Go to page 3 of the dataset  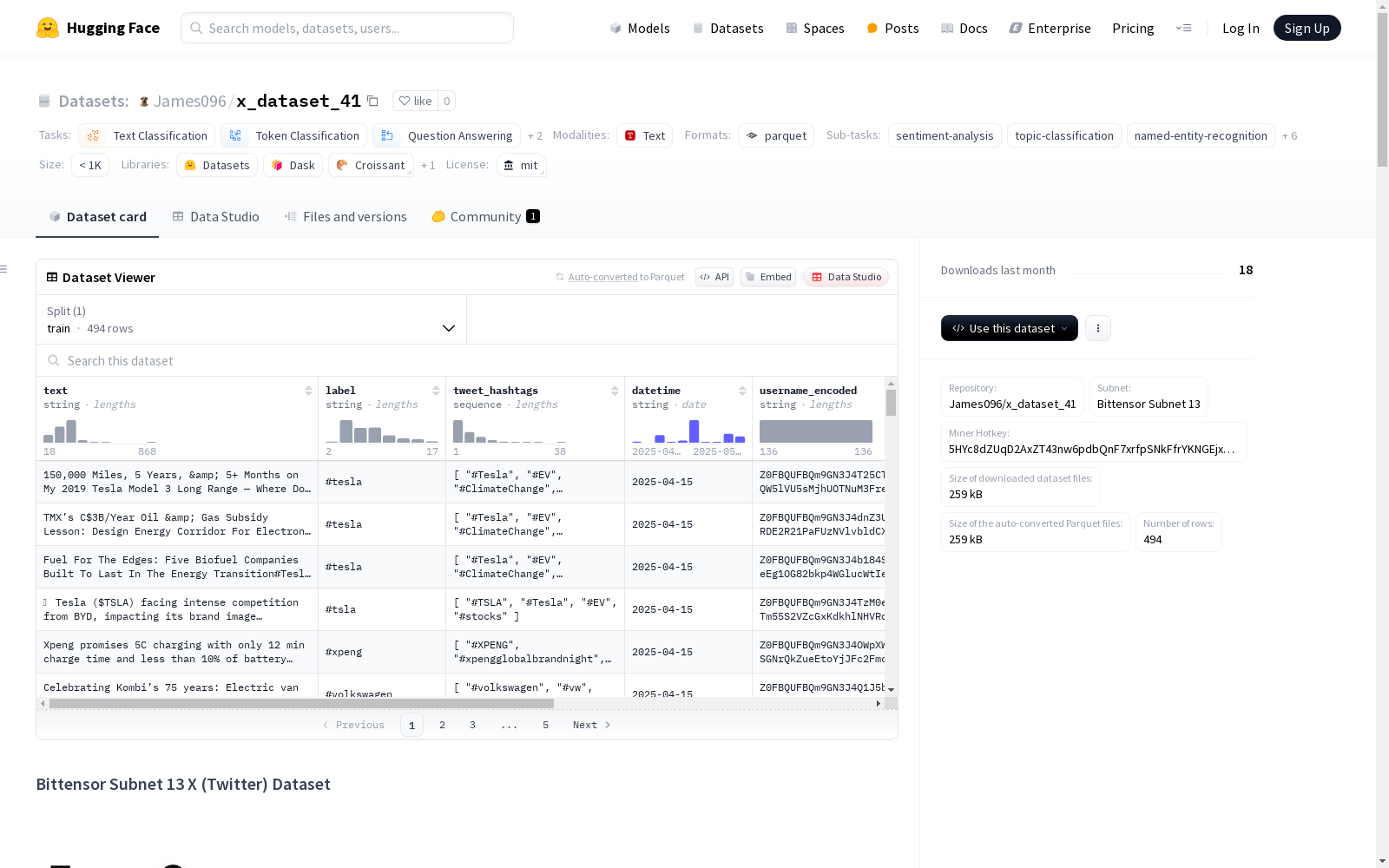tap(472, 725)
